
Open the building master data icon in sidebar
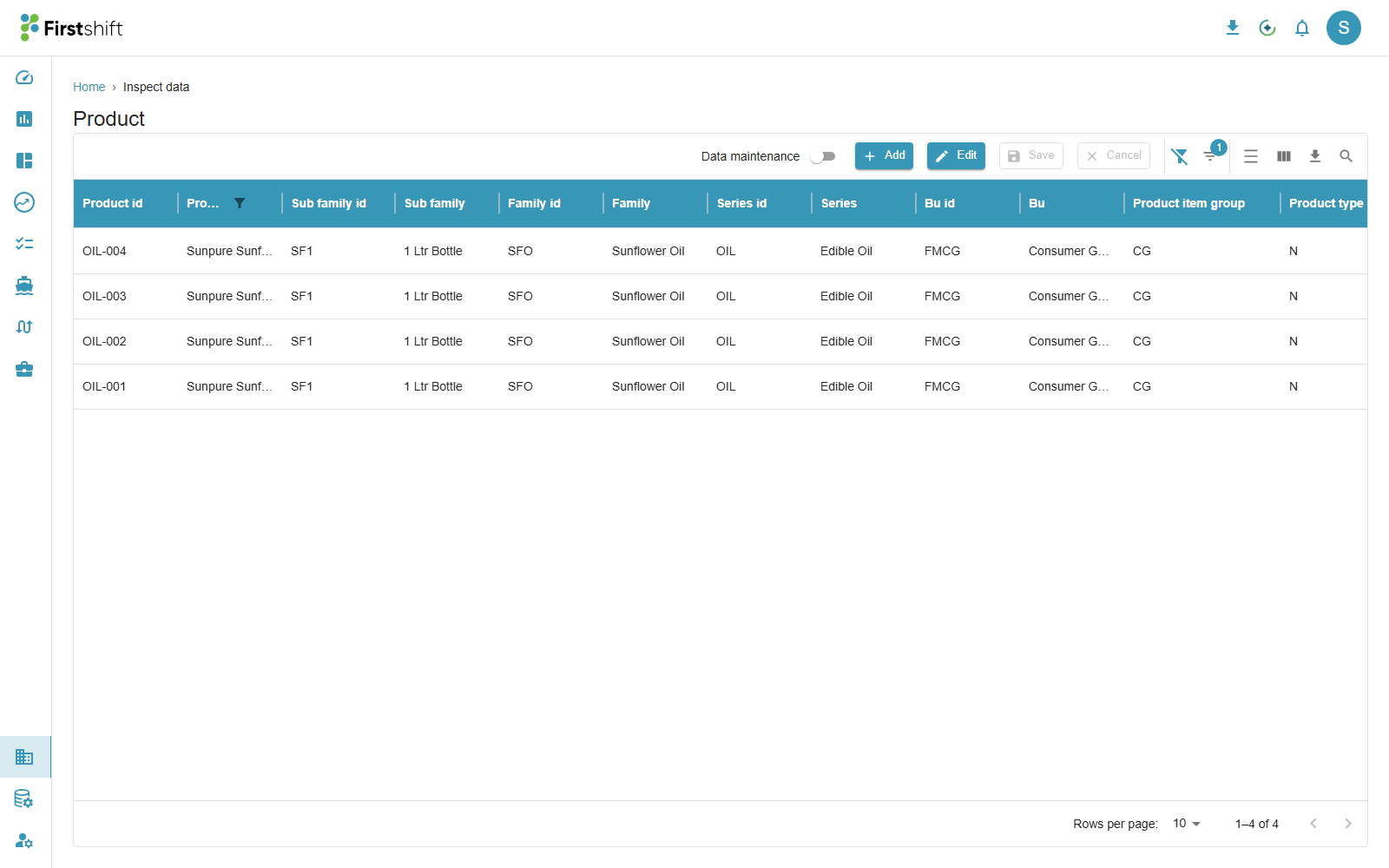point(24,757)
